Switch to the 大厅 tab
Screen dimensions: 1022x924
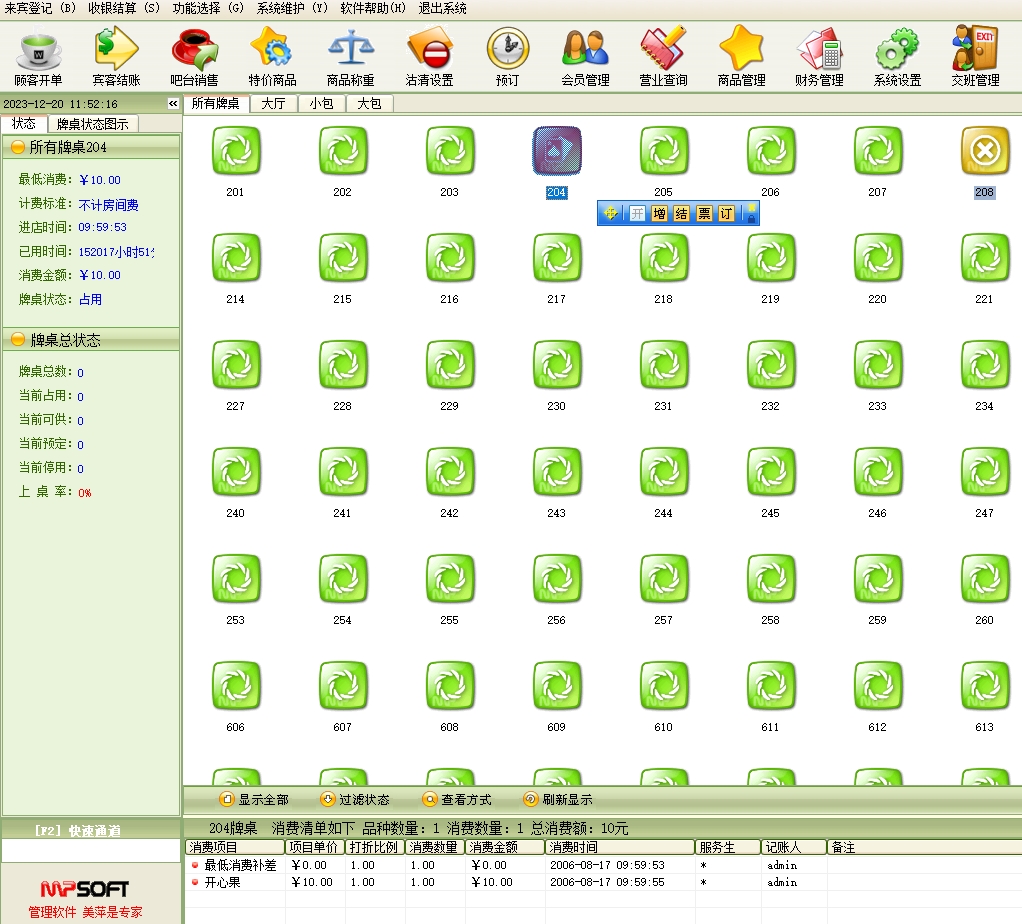click(x=272, y=103)
